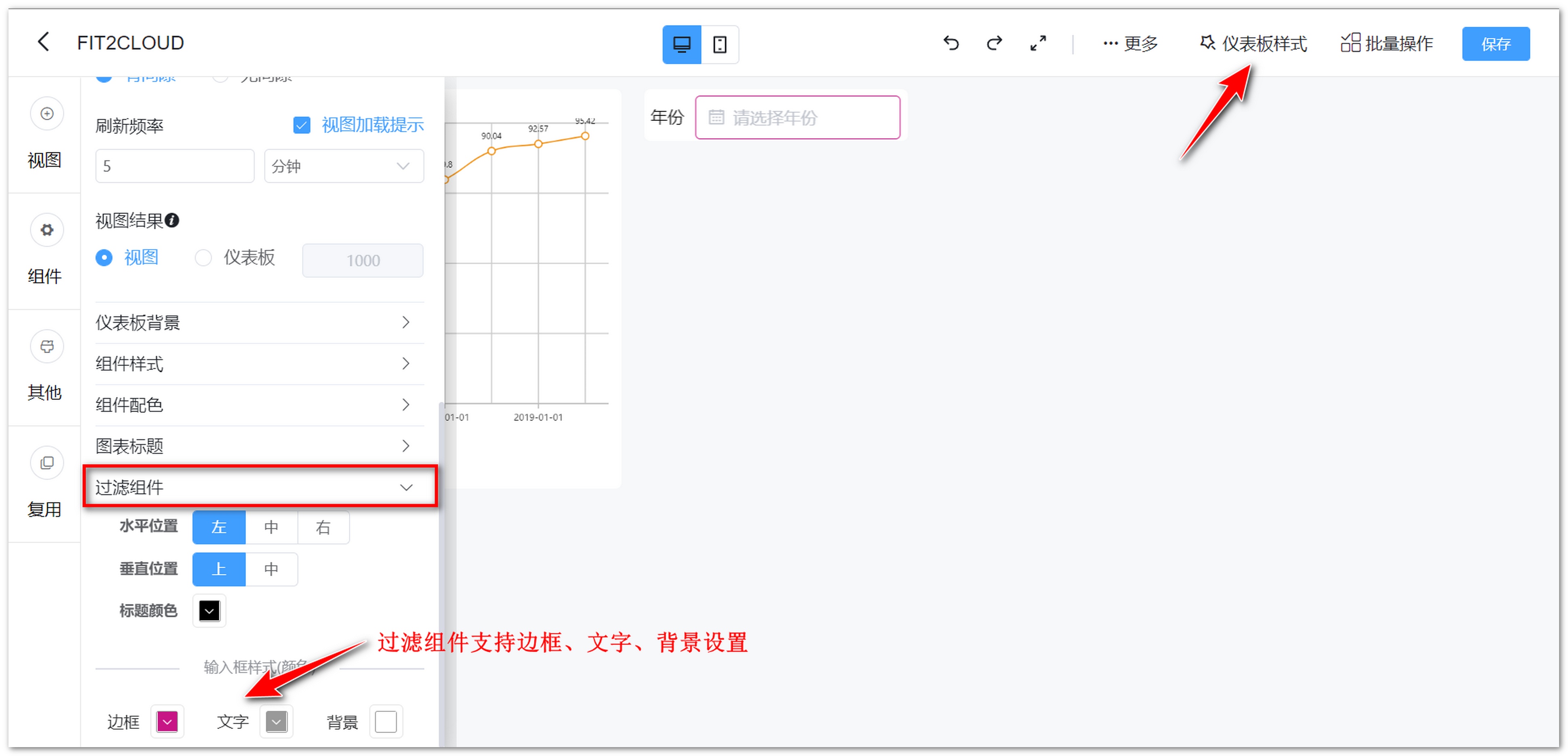This screenshot has width=1568, height=756.
Task: Click the line chart data point 90.04
Action: tap(491, 151)
